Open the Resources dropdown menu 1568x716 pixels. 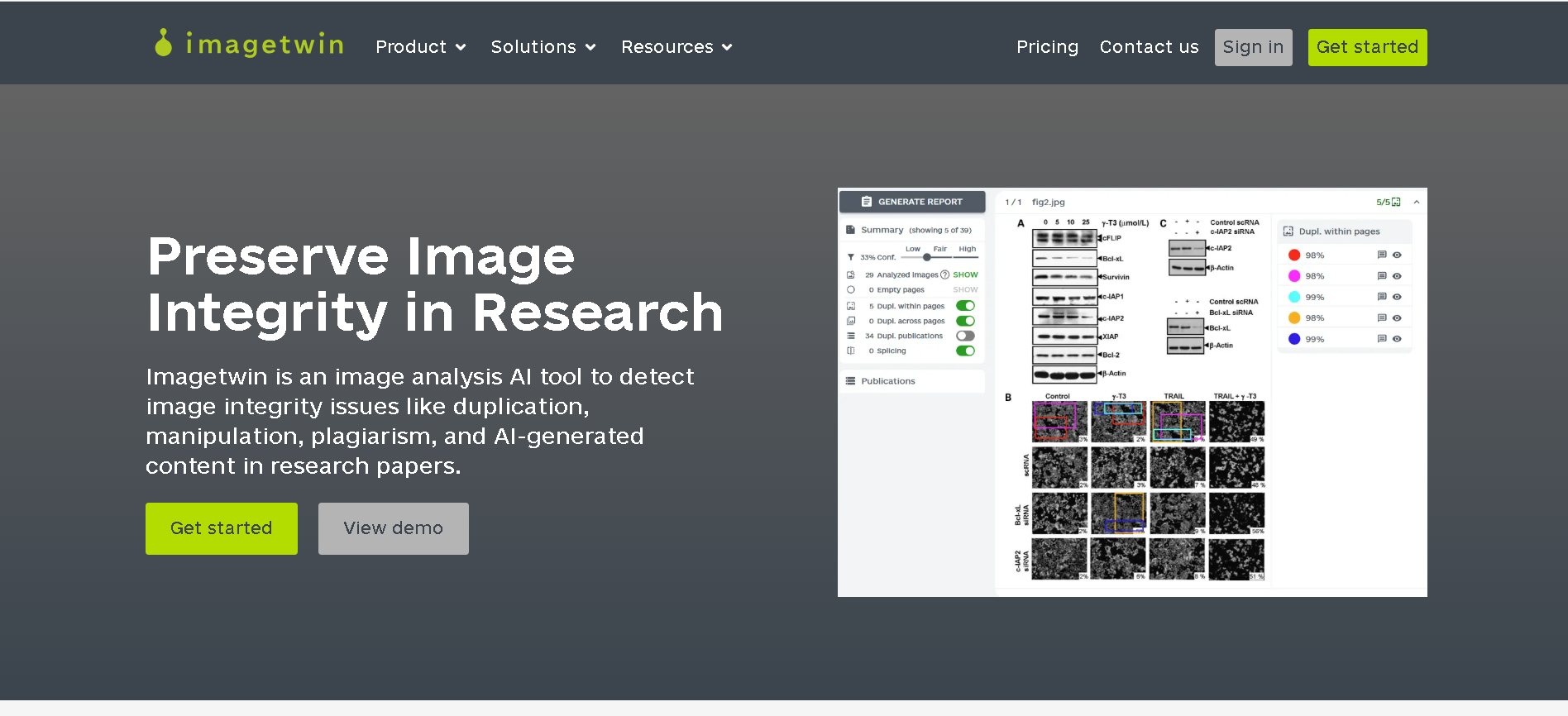point(676,47)
